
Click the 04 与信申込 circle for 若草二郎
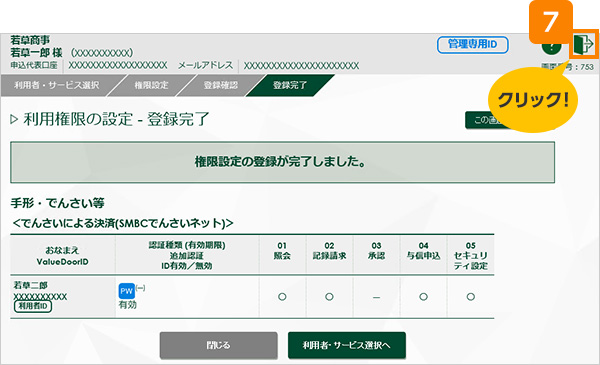coord(423,297)
